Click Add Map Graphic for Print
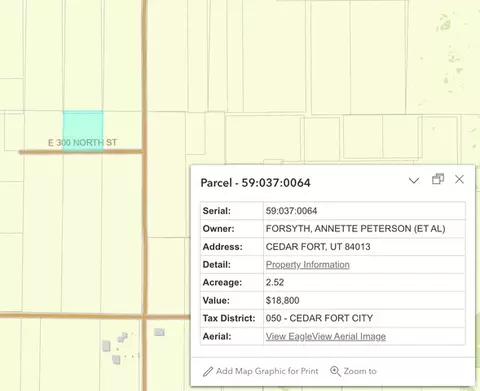 click(260, 371)
